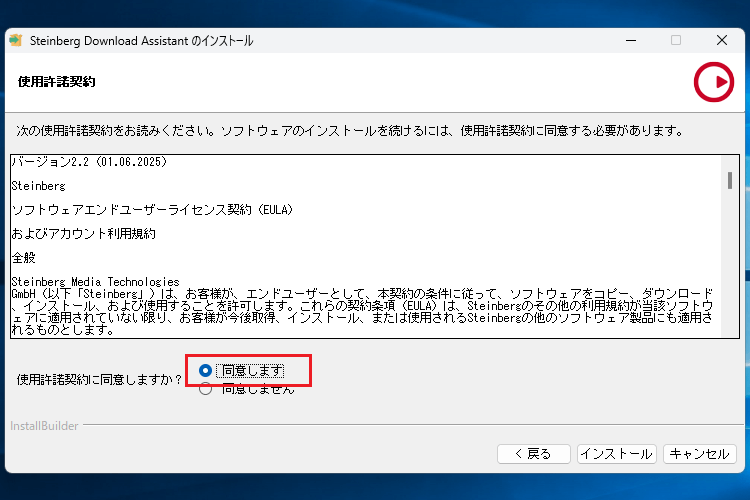750x500 pixels.
Task: Click the < 戻る button
Action: point(533,453)
